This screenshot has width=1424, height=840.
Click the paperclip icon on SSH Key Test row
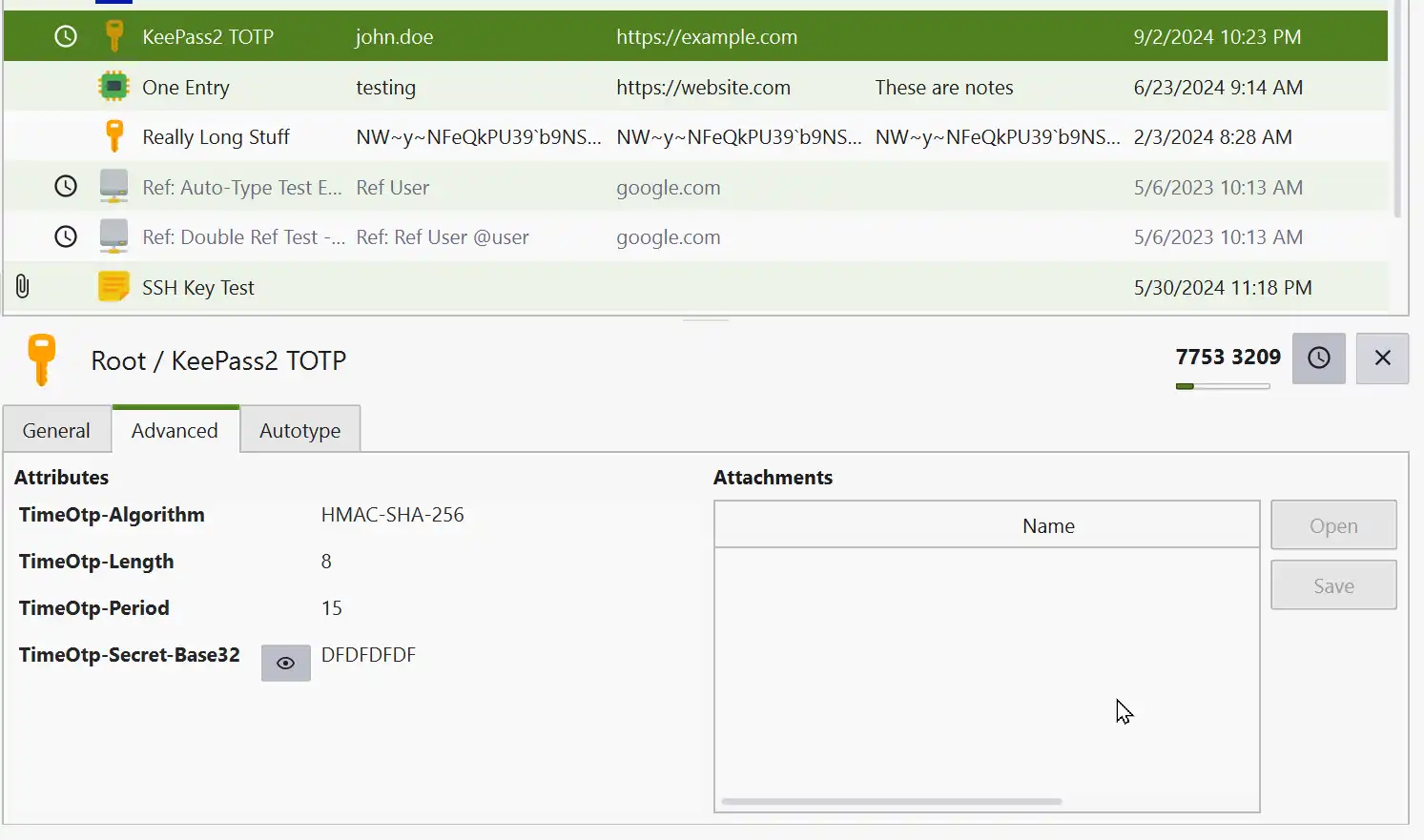(23, 287)
